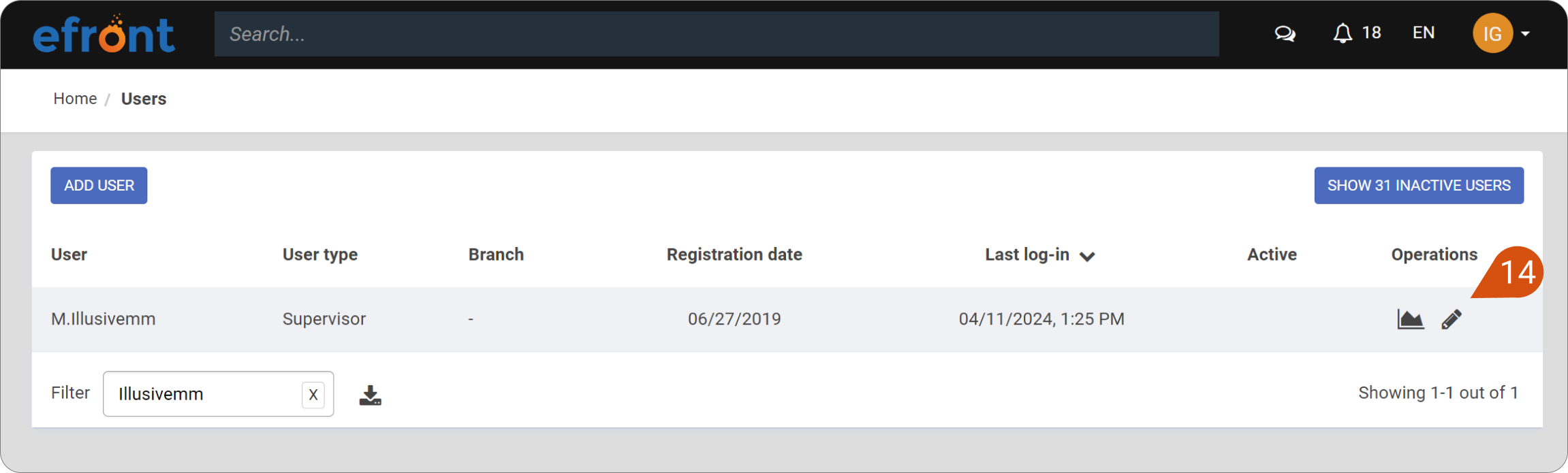View reports chart icon for M.Illusivemm

coord(1410,319)
